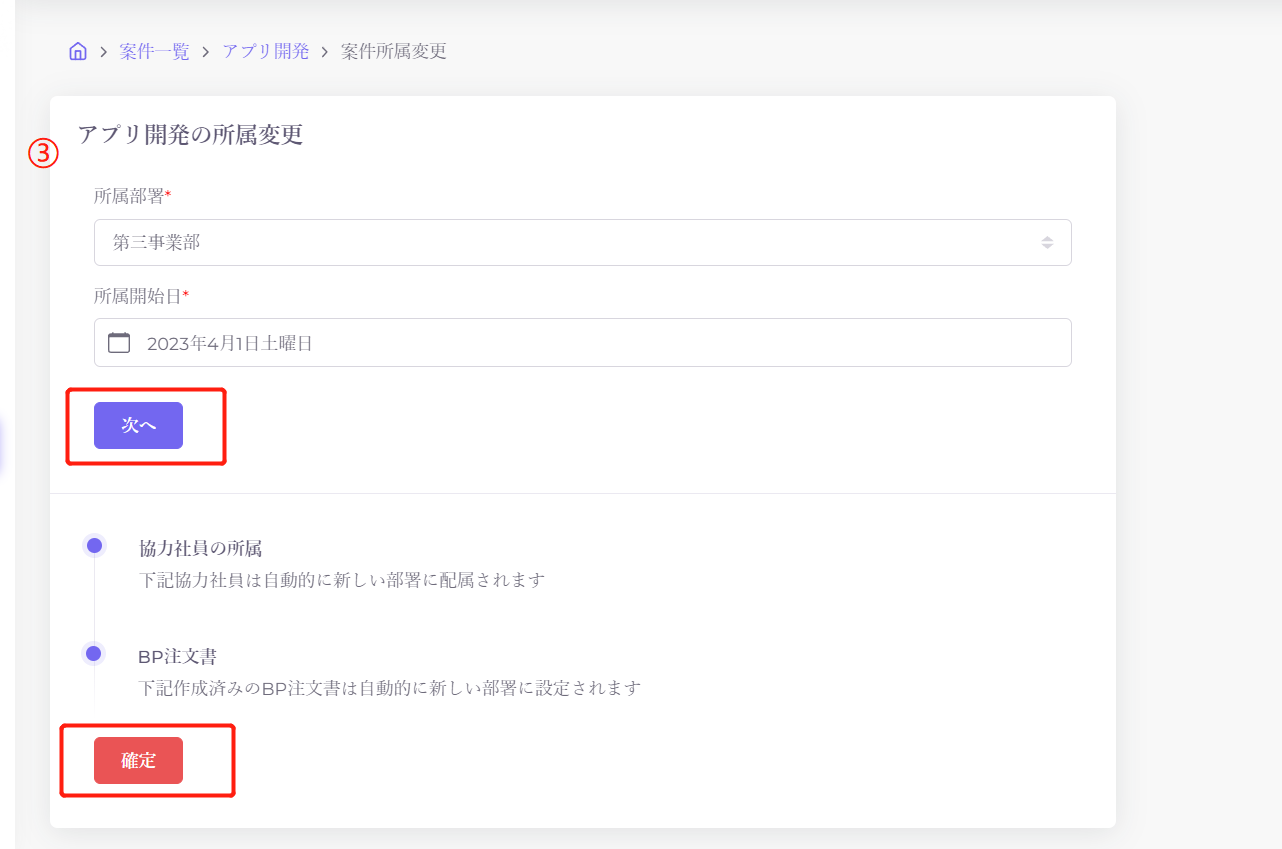Click the chevron before 案件所属変更
Screen dimensions: 1282x849
point(325,52)
